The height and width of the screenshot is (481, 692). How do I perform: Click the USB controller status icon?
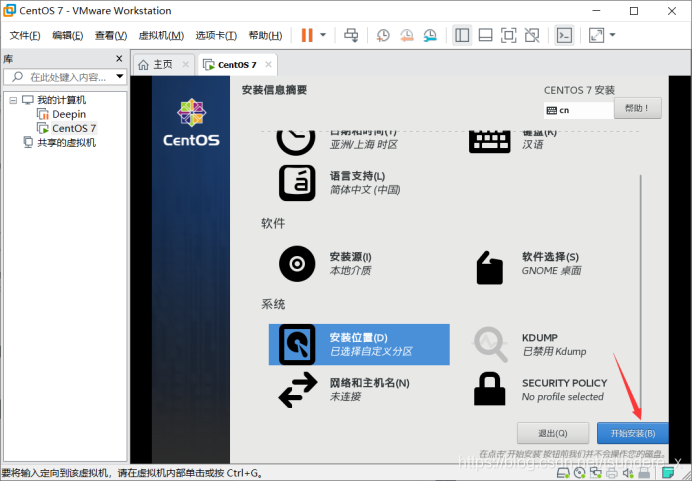(644, 473)
